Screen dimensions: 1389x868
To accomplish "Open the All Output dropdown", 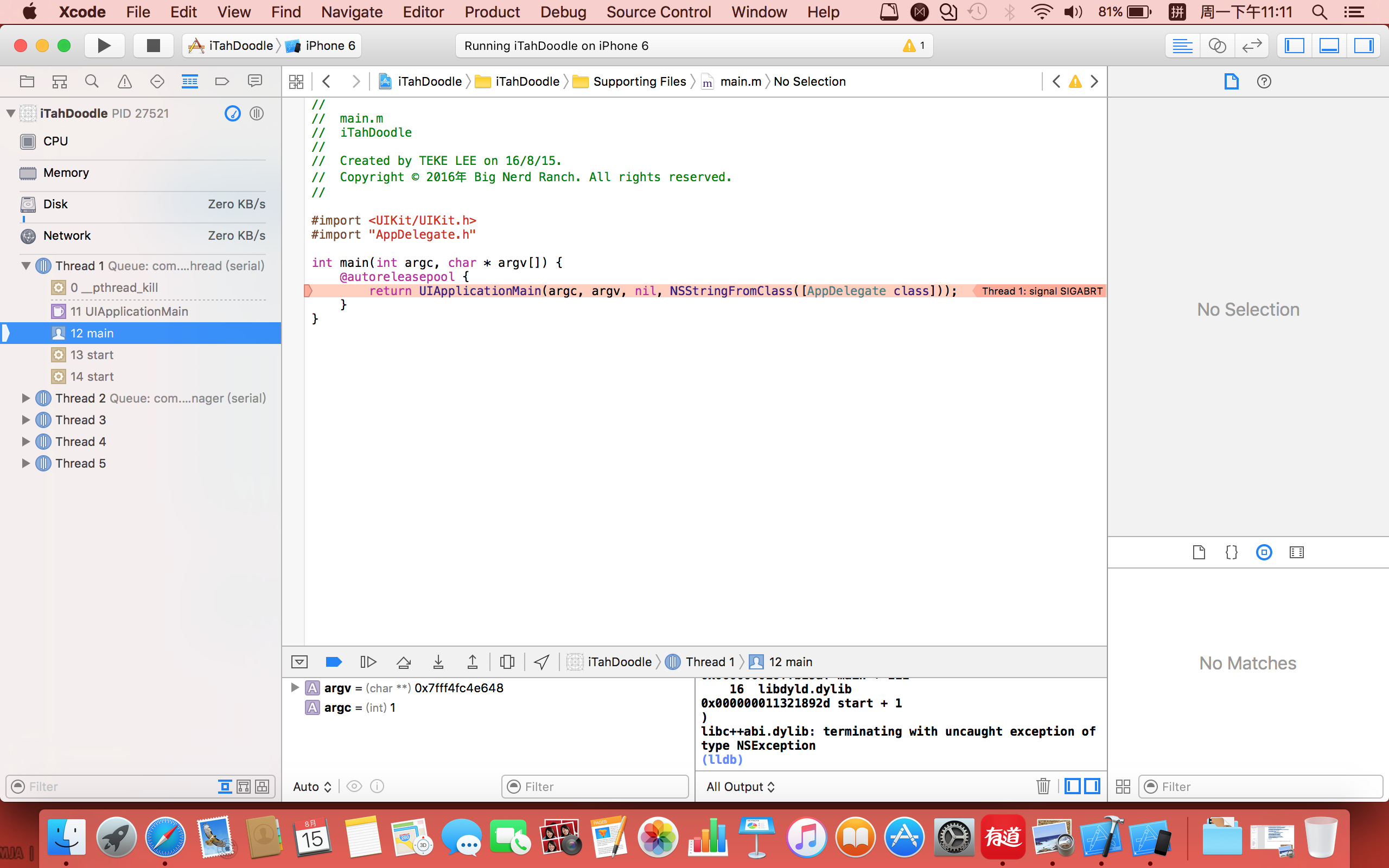I will [741, 787].
